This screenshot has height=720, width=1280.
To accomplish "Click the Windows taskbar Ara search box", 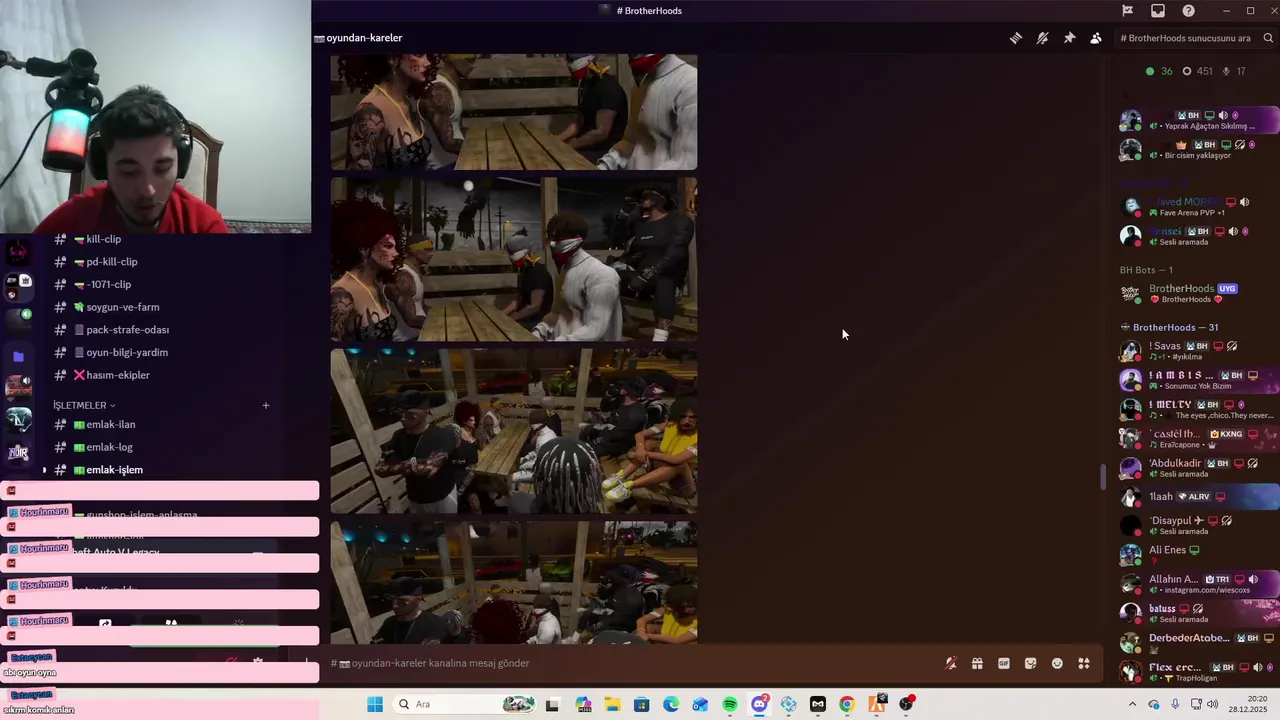I will [x=465, y=704].
